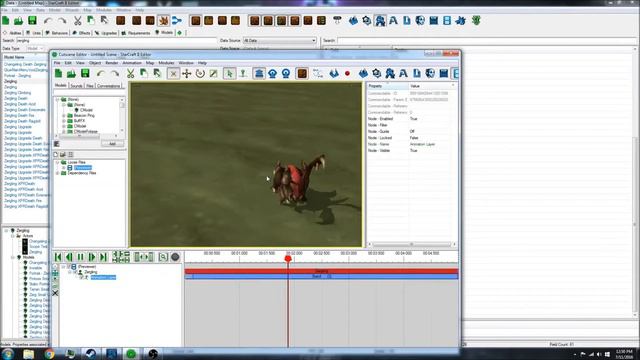Open Data Source dropdown in Data window

point(280,40)
